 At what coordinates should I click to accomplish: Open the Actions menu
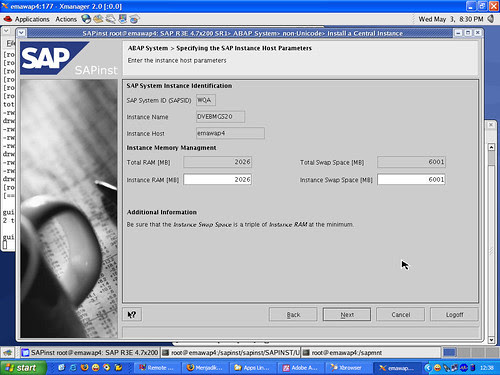[x=66, y=19]
